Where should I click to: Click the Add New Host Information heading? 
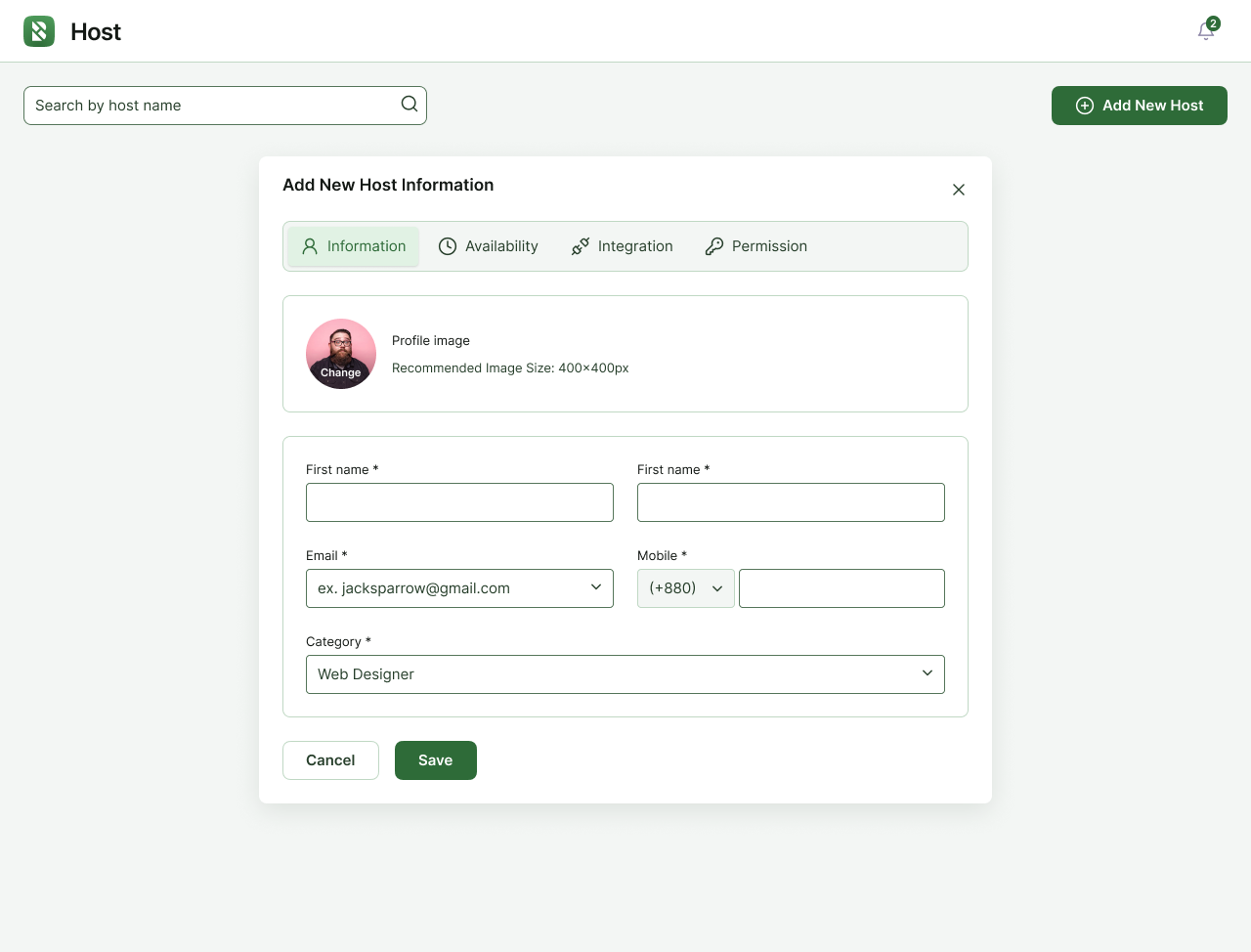point(388,185)
